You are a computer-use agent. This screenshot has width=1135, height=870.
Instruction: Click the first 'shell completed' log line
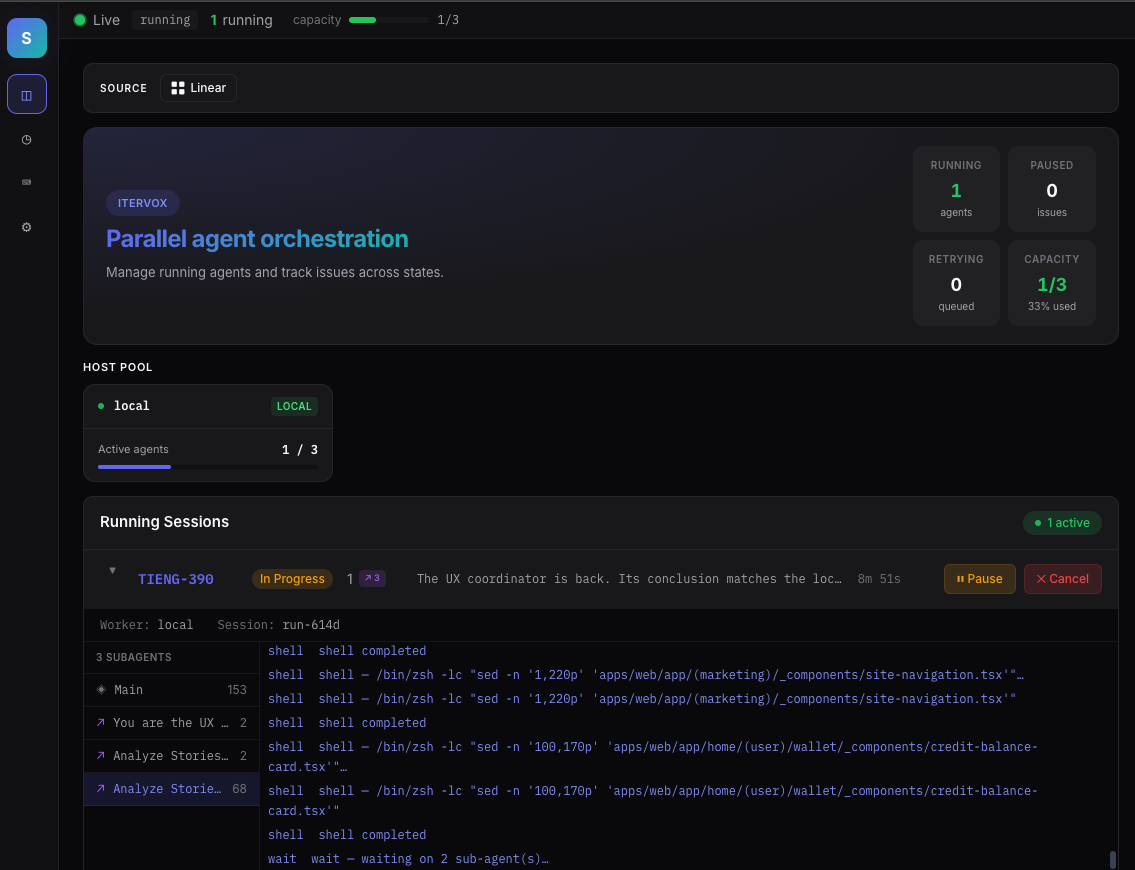[347, 651]
